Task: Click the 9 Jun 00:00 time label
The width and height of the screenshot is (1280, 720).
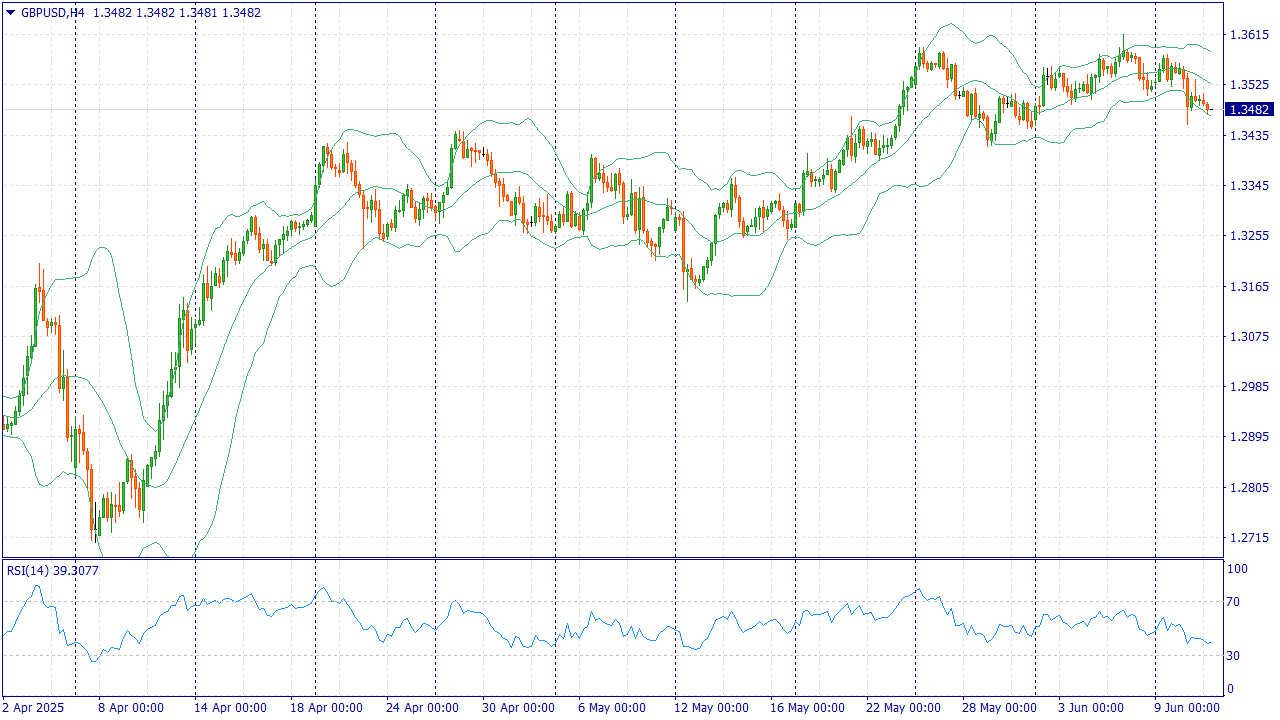Action: (1187, 708)
